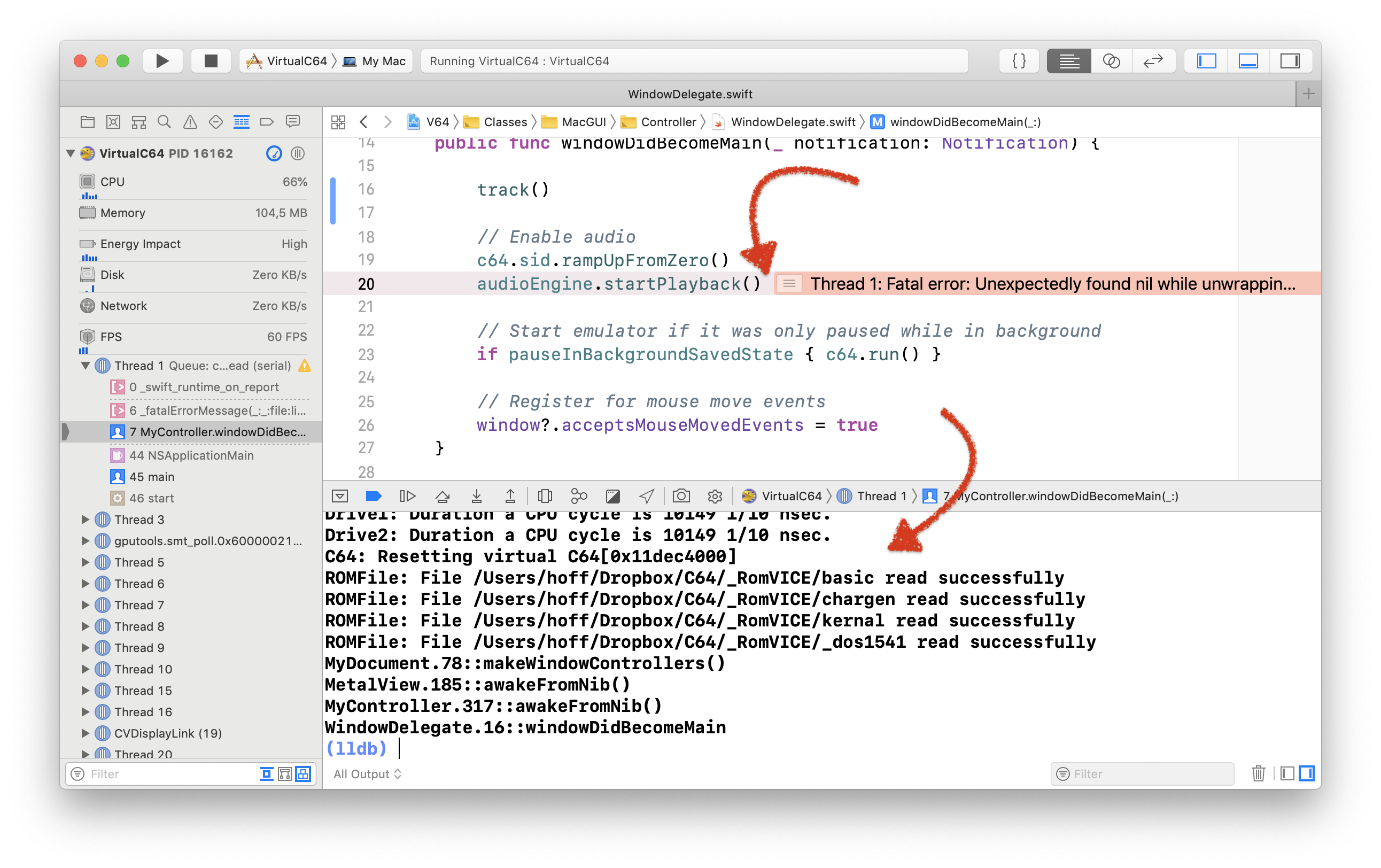Expand Thread 3 in debug navigator
Viewport: 1381px width, 868px height.
click(x=86, y=519)
